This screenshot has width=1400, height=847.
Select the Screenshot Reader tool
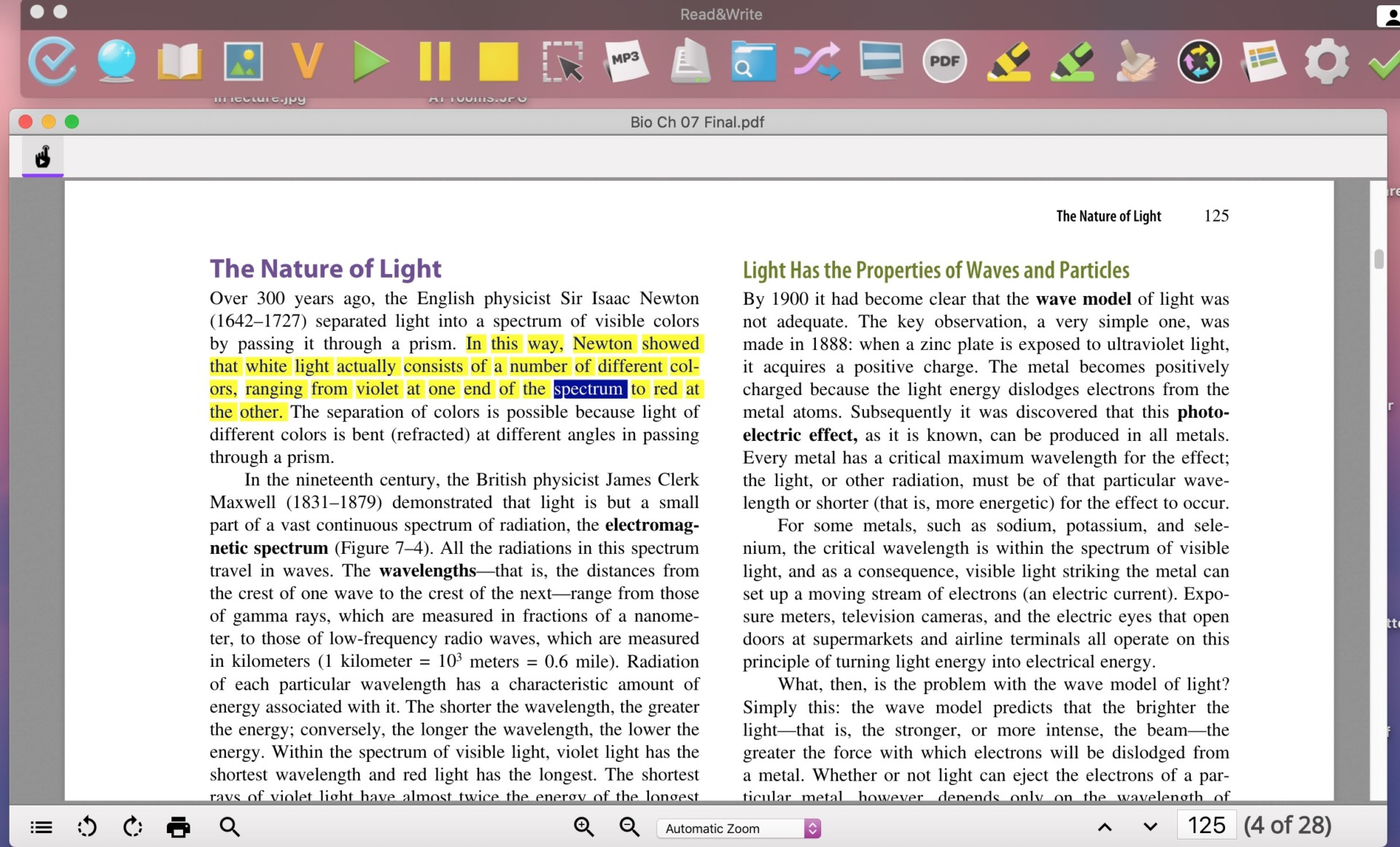pos(562,61)
